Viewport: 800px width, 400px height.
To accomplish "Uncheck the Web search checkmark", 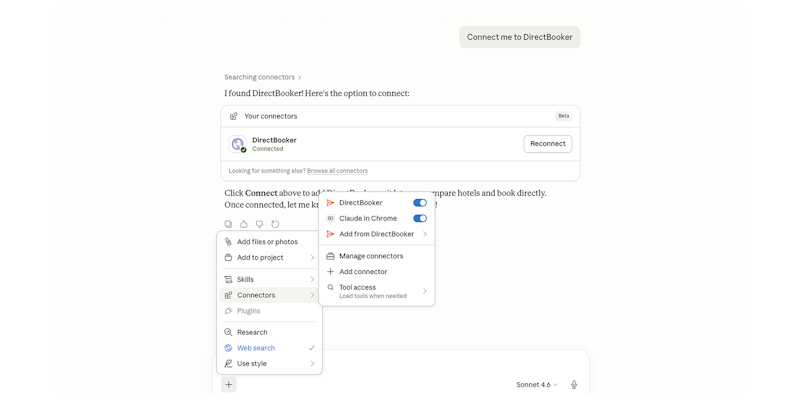I will click(312, 348).
